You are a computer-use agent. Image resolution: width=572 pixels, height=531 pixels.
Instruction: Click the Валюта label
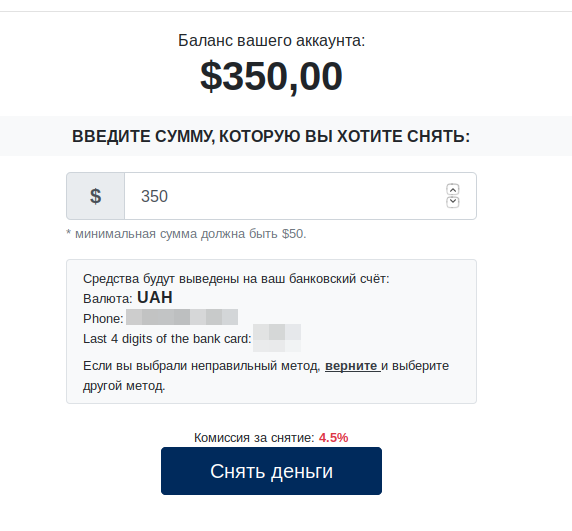coord(108,299)
